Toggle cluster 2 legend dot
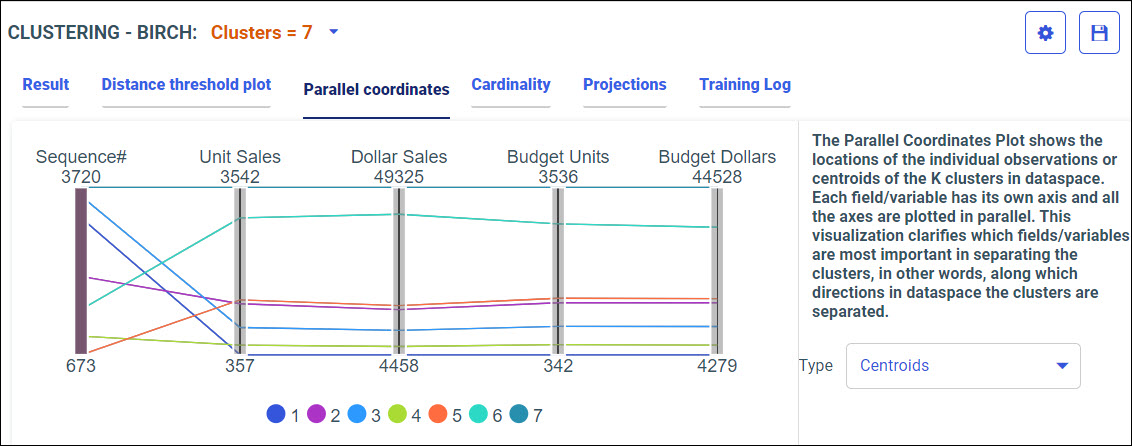1132x446 pixels. (318, 414)
